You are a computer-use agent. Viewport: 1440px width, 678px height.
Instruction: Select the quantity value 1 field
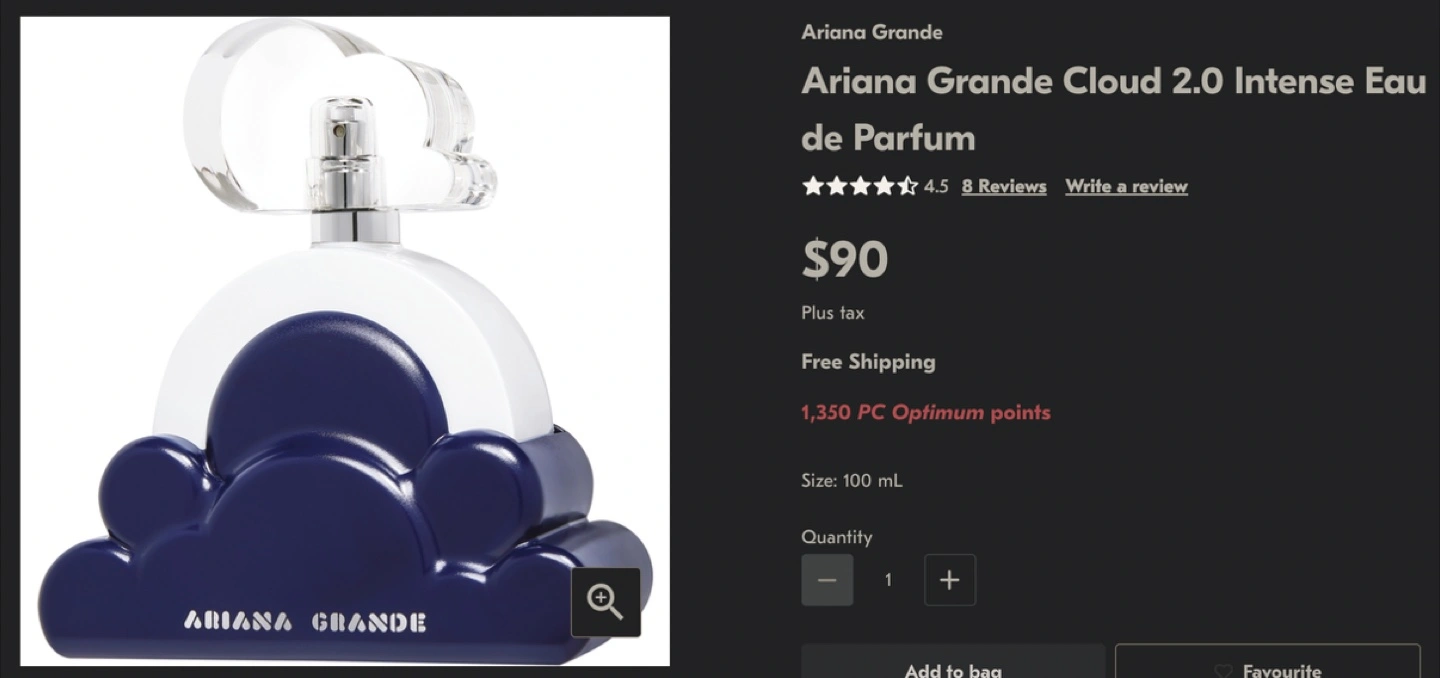coord(888,580)
